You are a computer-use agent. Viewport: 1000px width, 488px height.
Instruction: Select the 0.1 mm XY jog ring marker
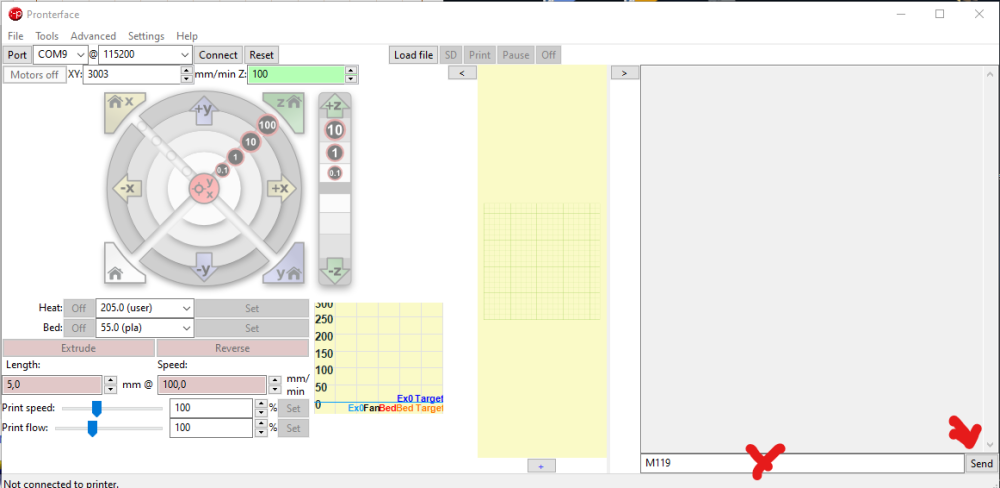222,170
